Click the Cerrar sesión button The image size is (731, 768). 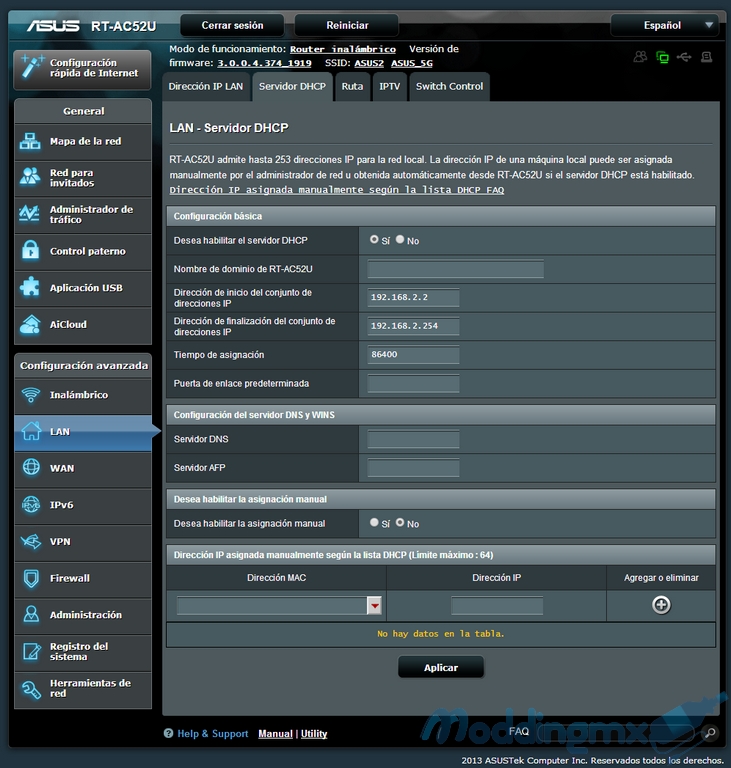(x=232, y=25)
